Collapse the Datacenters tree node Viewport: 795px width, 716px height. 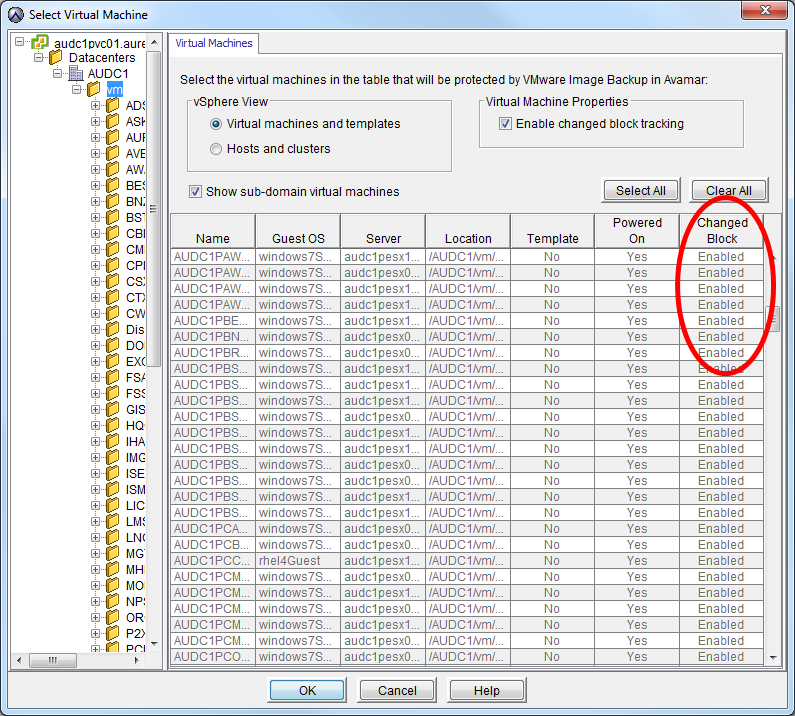[39, 57]
